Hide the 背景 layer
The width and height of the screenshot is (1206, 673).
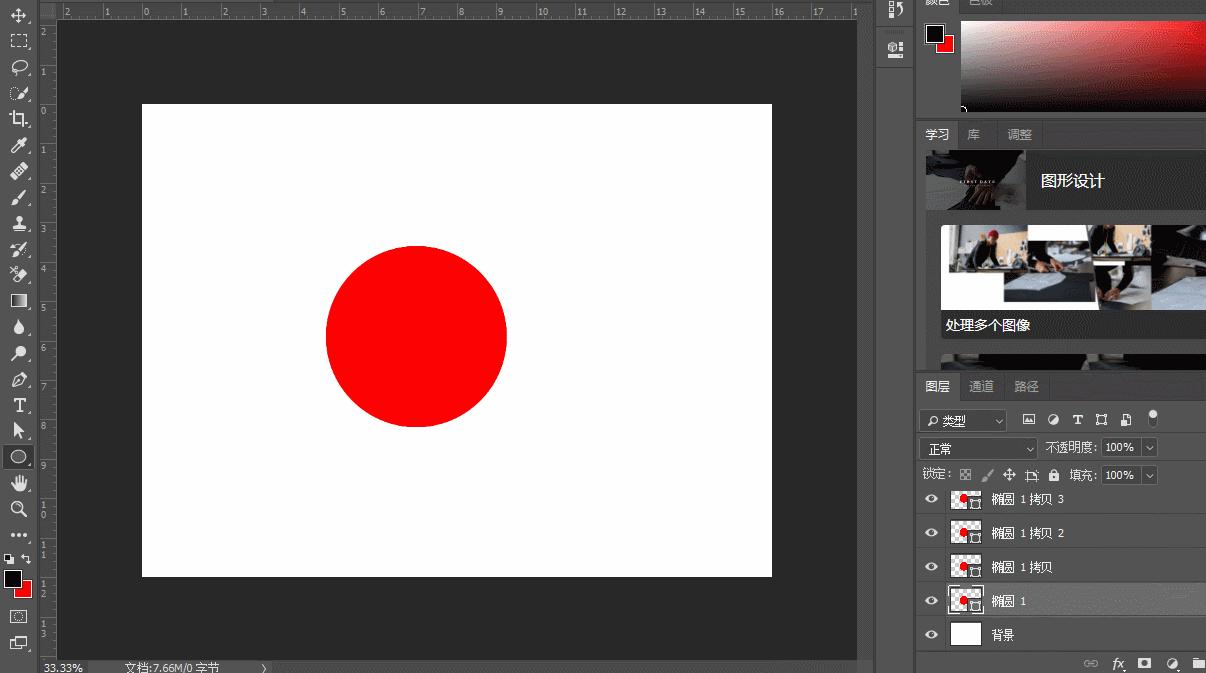pos(931,633)
